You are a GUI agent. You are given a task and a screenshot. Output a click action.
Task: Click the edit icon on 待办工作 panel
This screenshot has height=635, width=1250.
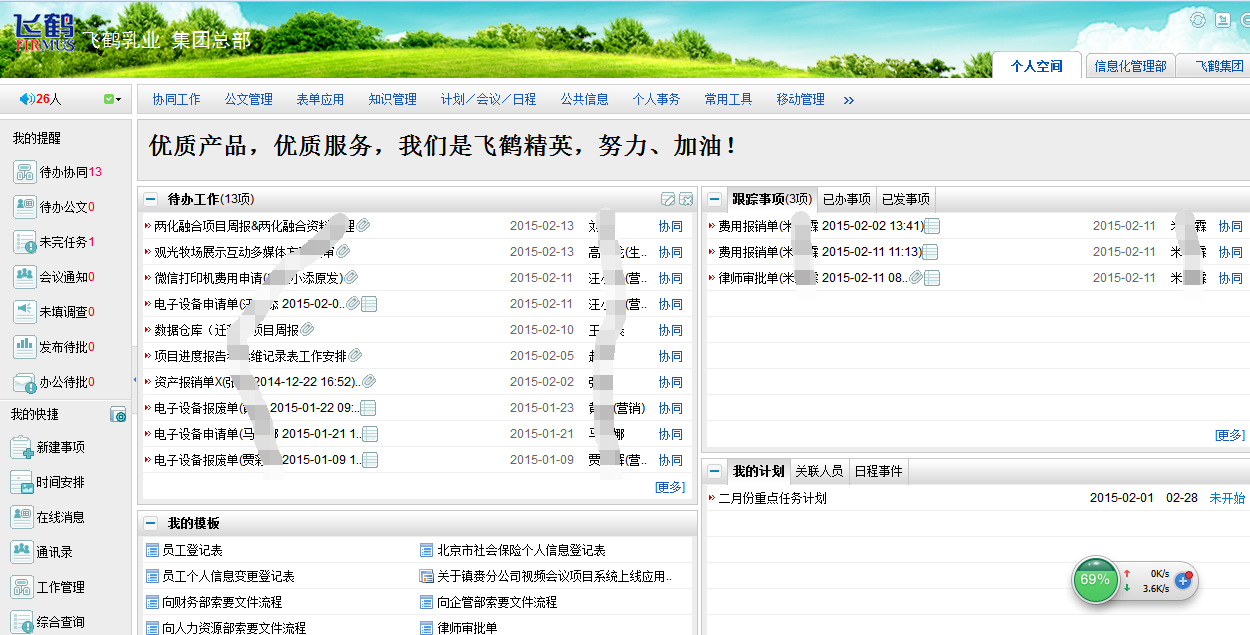[x=668, y=199]
